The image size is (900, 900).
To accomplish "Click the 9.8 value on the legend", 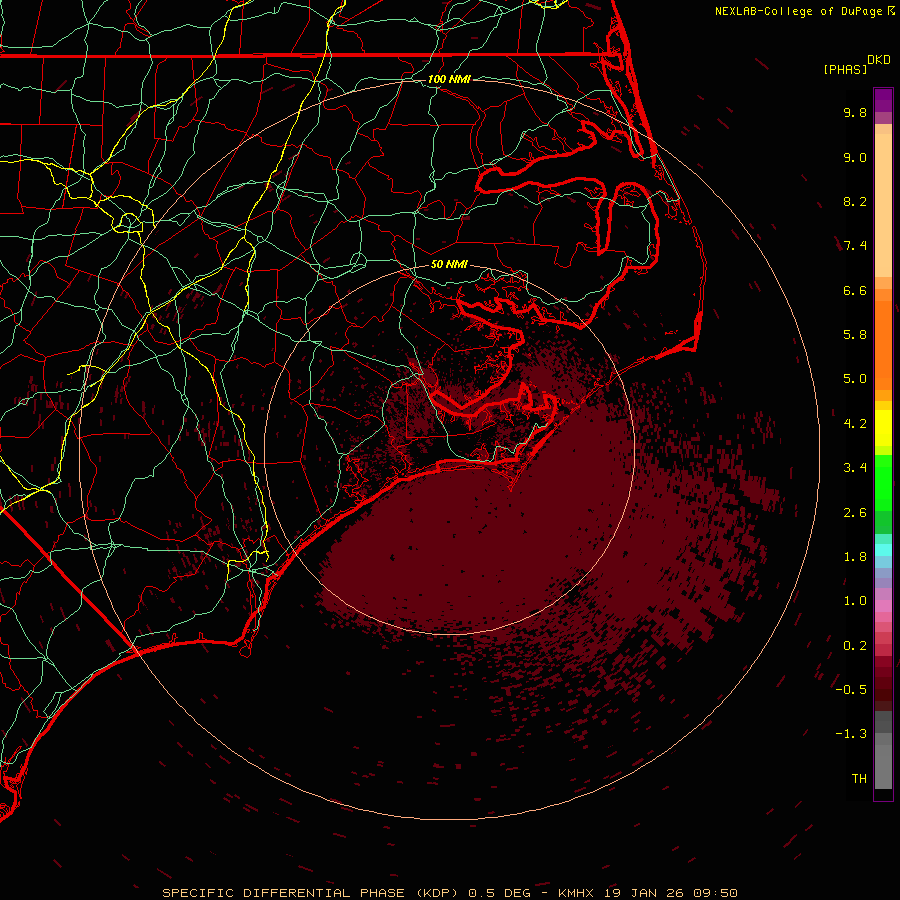I will pyautogui.click(x=855, y=112).
